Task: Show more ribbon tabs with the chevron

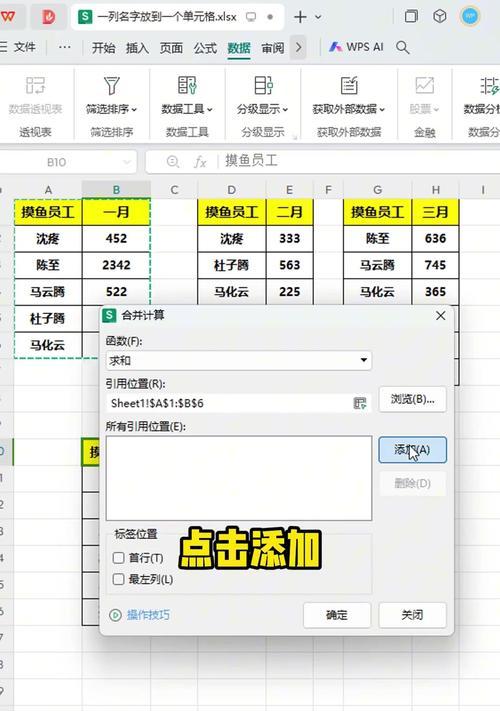Action: pyautogui.click(x=298, y=47)
